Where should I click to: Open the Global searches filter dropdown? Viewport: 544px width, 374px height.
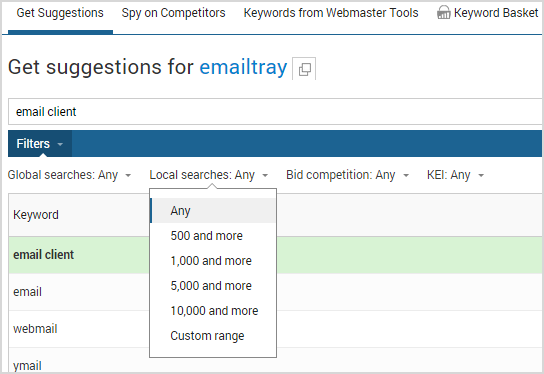[x=69, y=175]
